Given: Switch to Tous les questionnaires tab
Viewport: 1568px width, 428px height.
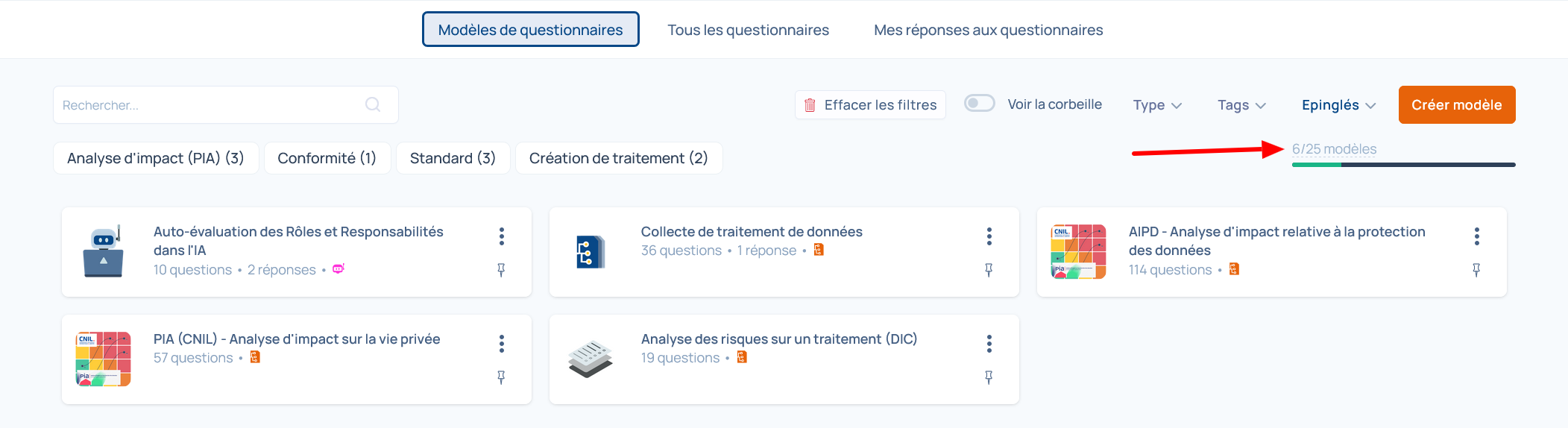Looking at the screenshot, I should (748, 30).
